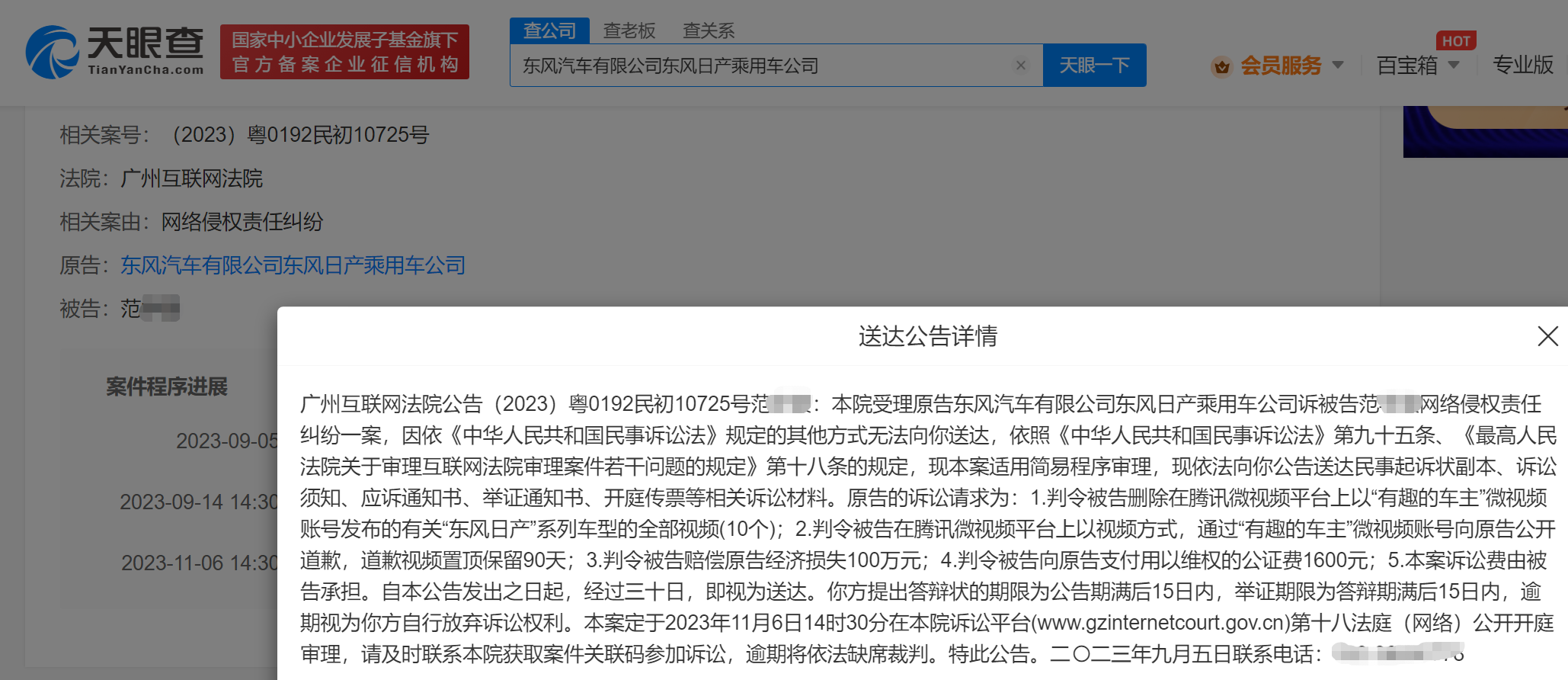Click the 案件程序进展 heading
This screenshot has width=1568, height=680.
(167, 387)
